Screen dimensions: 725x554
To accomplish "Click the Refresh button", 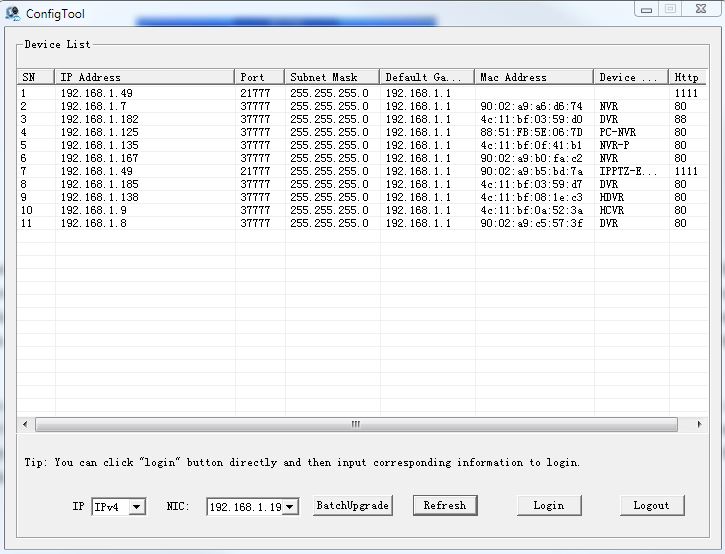I will 445,505.
